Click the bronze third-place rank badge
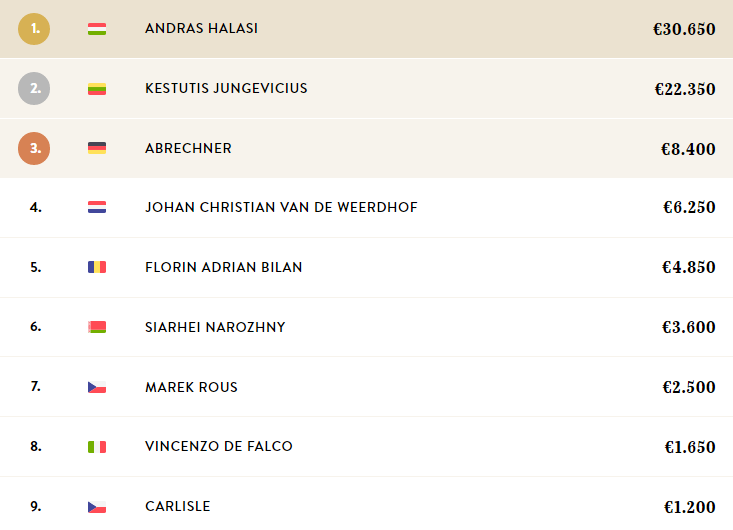 (x=34, y=148)
